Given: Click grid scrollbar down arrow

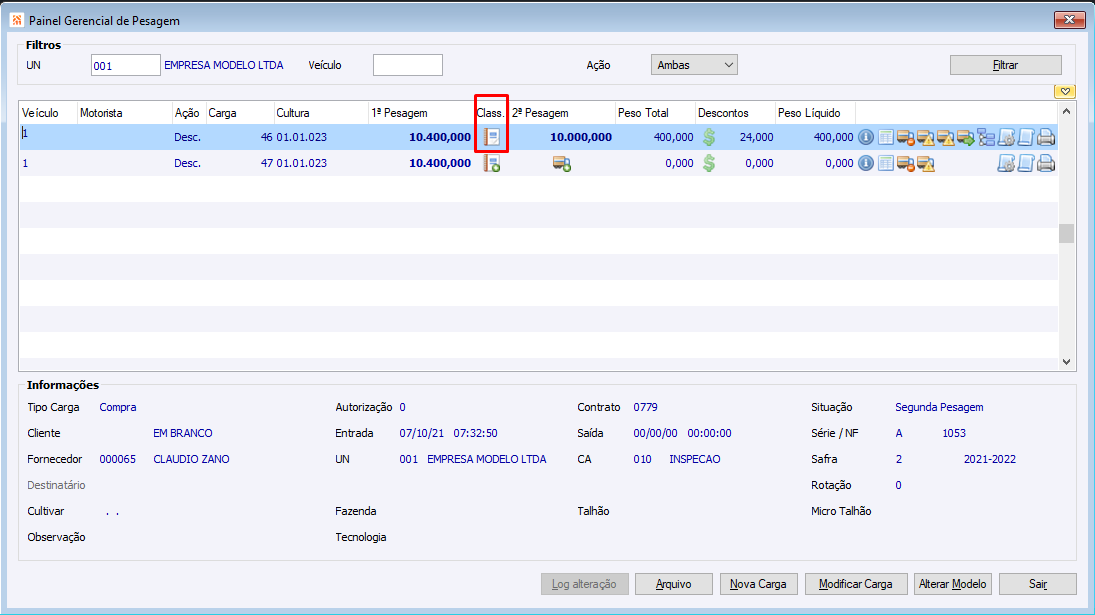Looking at the screenshot, I should click(x=1066, y=362).
